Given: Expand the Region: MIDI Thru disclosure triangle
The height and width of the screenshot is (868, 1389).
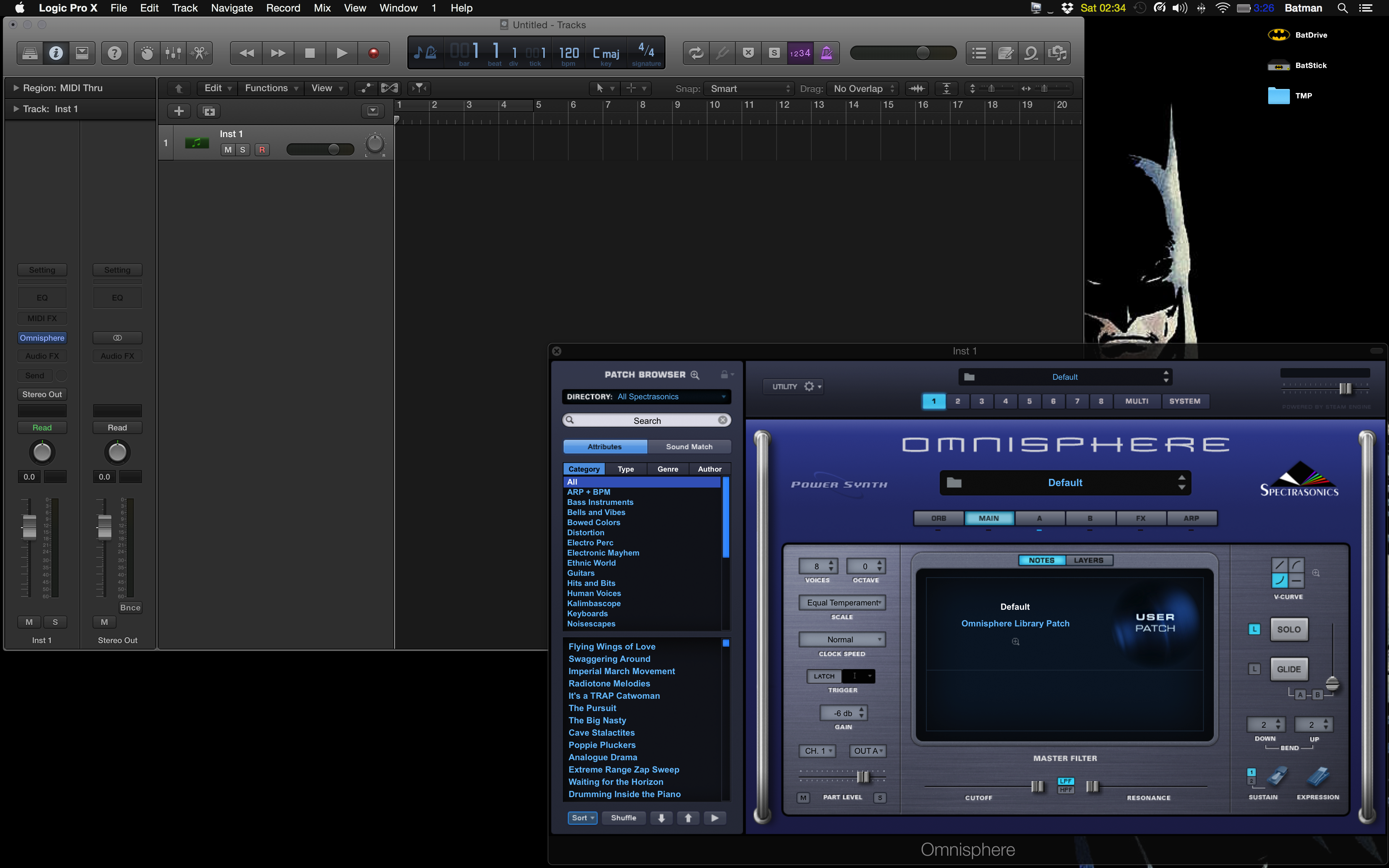Looking at the screenshot, I should coord(16,88).
